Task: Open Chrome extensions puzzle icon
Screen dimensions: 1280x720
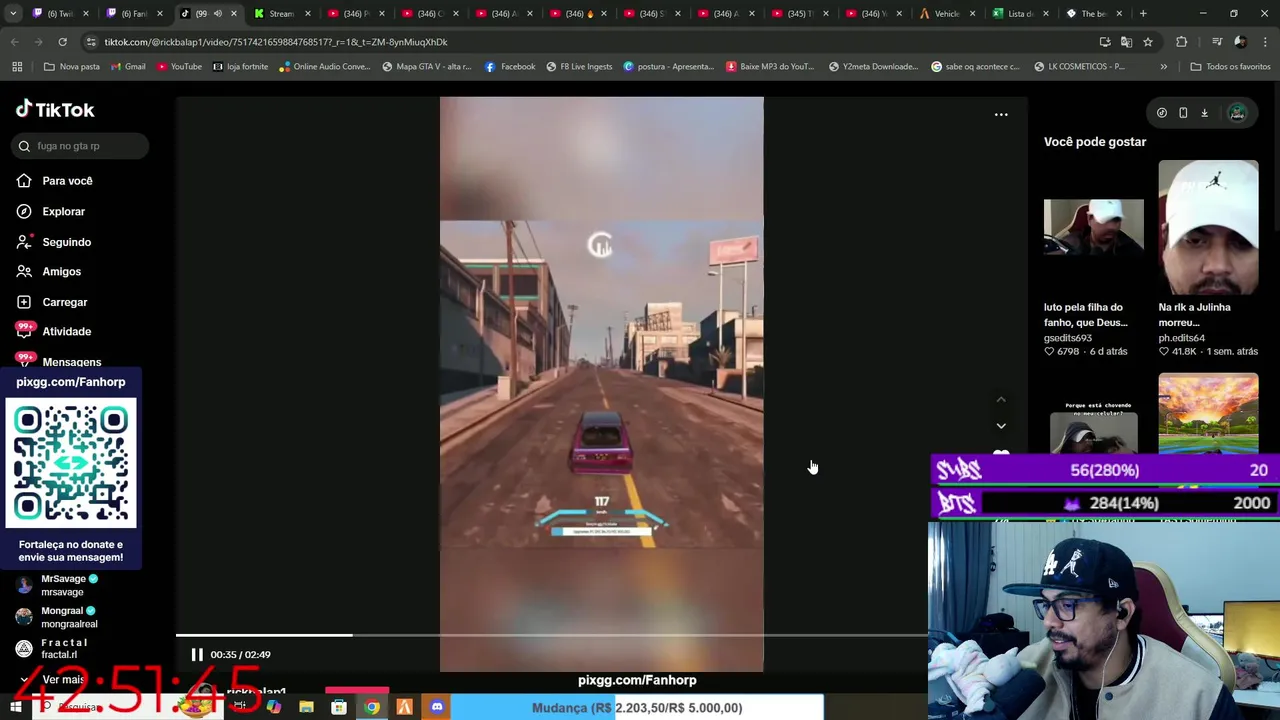Action: coord(1182,42)
